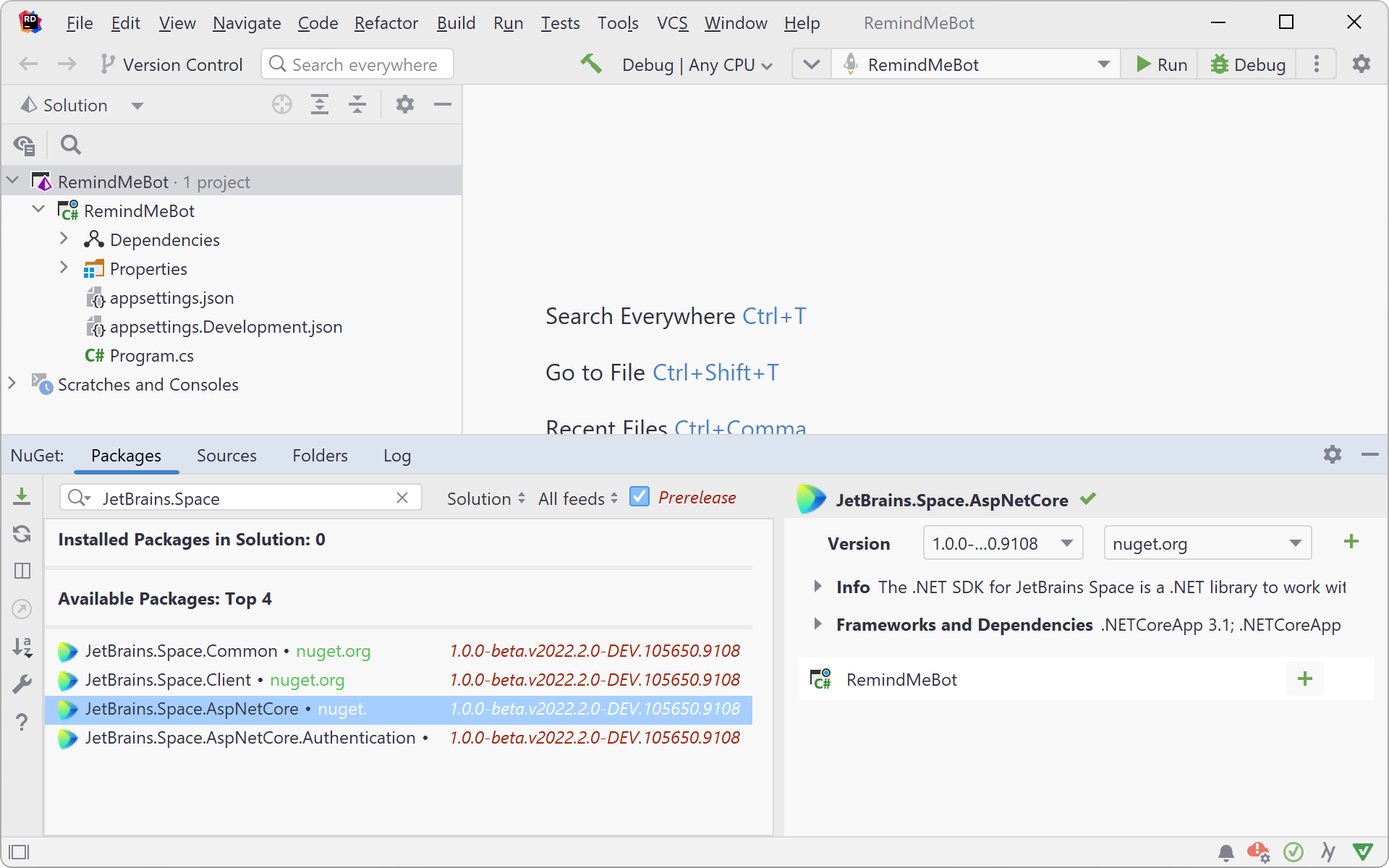The width and height of the screenshot is (1389, 868).
Task: Expand the Properties node
Action: coord(64,268)
